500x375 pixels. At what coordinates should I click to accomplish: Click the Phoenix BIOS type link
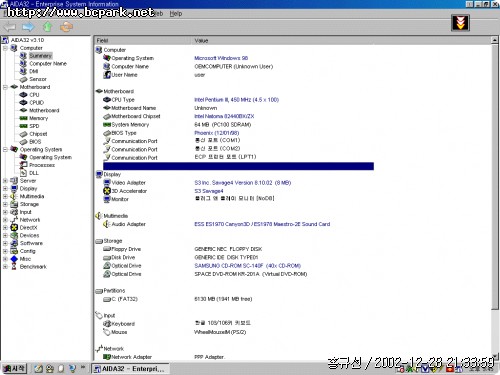click(217, 133)
